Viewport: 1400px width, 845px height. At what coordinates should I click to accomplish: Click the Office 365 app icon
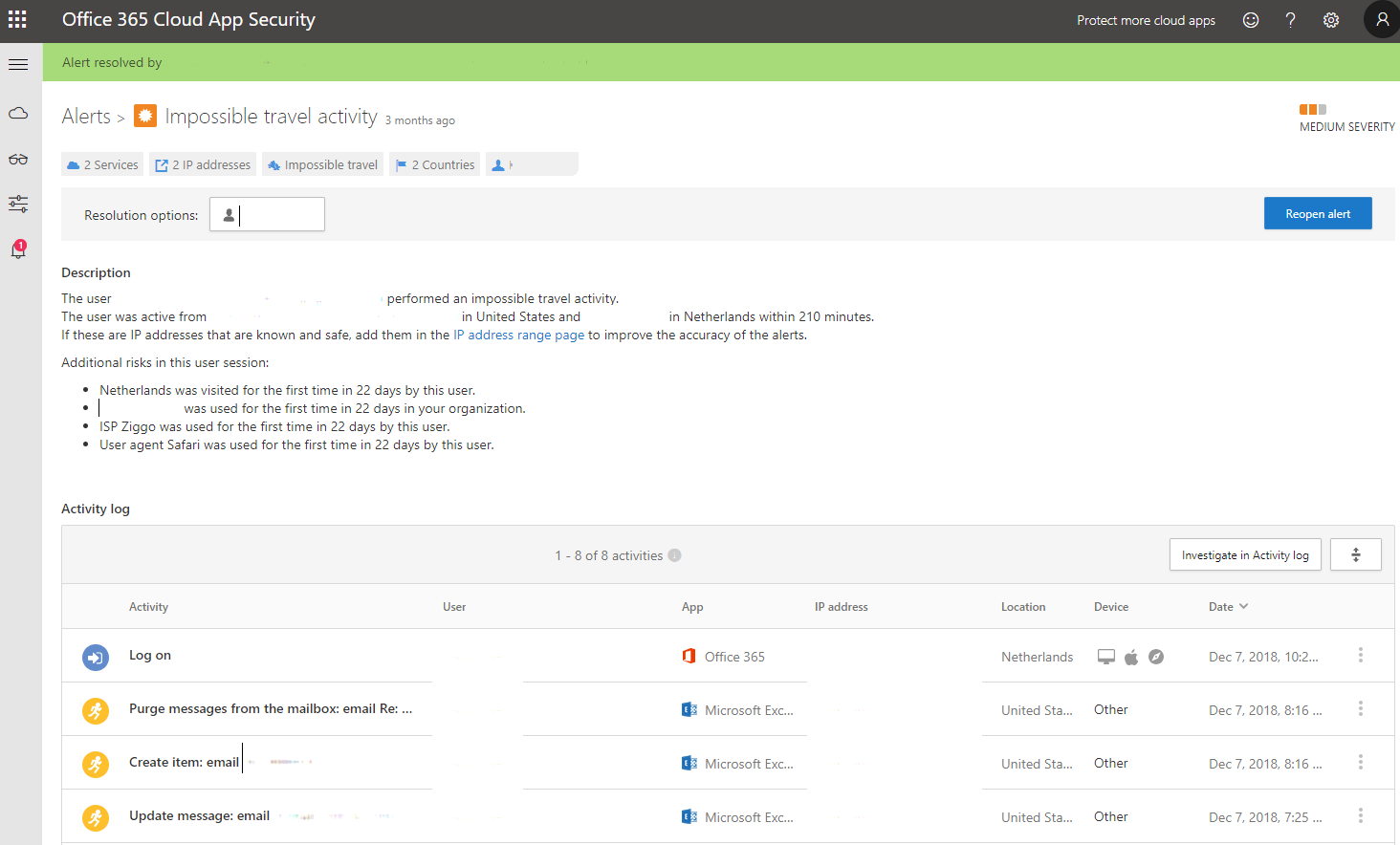(689, 656)
